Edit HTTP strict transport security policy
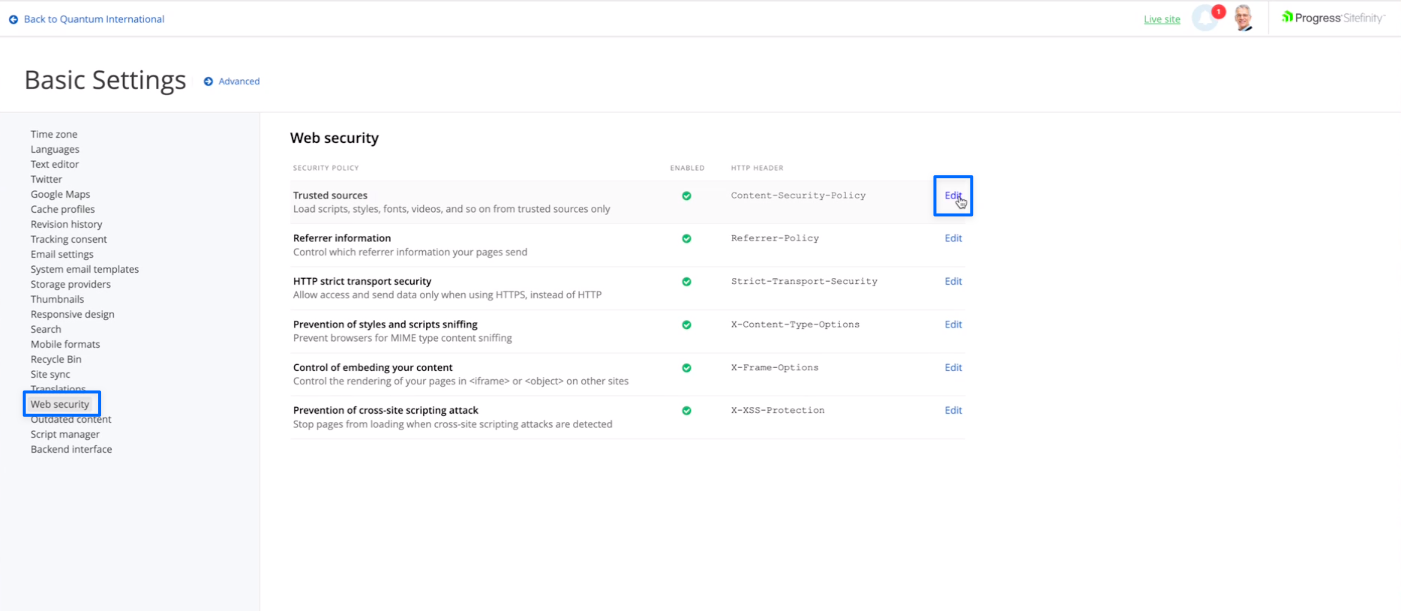 pyautogui.click(x=953, y=282)
